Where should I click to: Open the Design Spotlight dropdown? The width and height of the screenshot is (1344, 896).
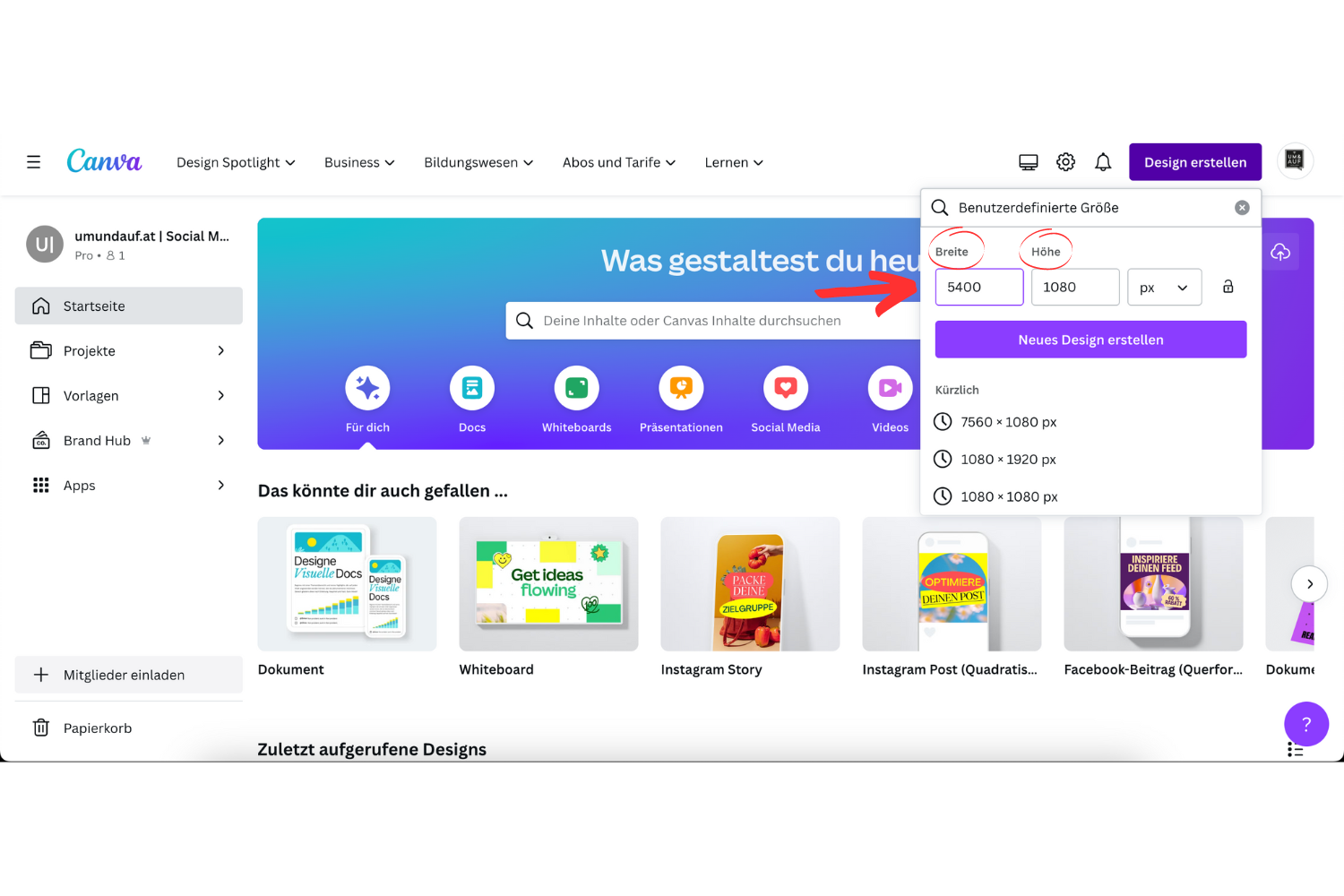[x=236, y=162]
